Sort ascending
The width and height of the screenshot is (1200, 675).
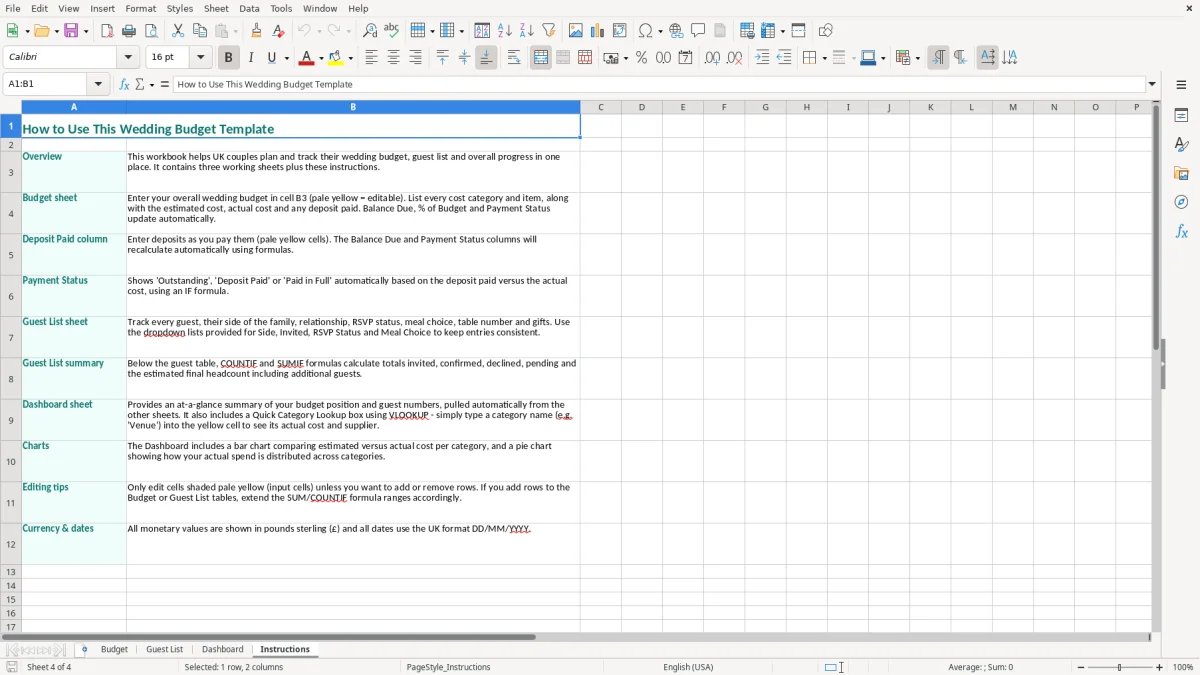(x=505, y=31)
